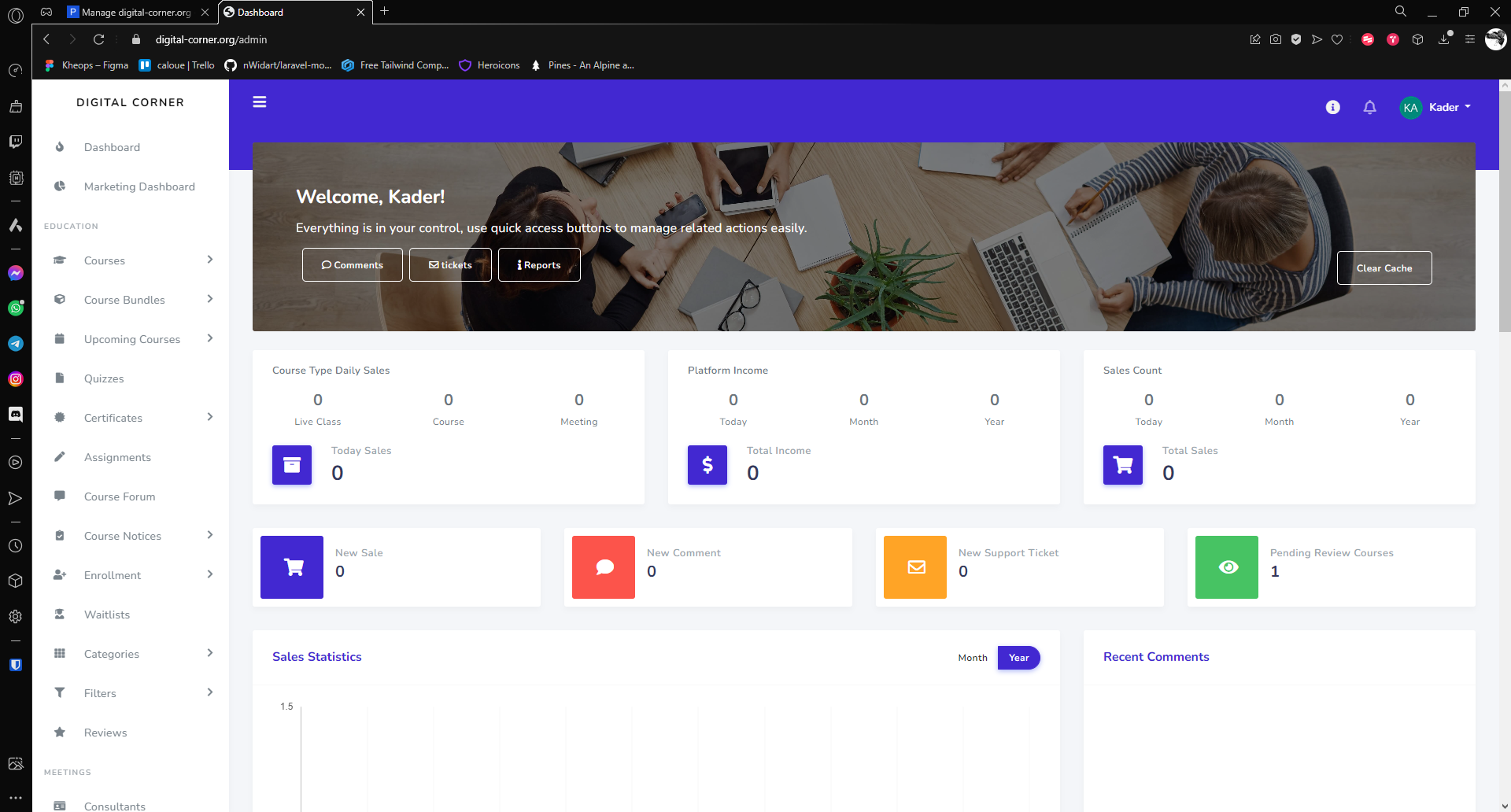Click the Total Income dollar icon
This screenshot has height=812, width=1511.
pos(707,465)
